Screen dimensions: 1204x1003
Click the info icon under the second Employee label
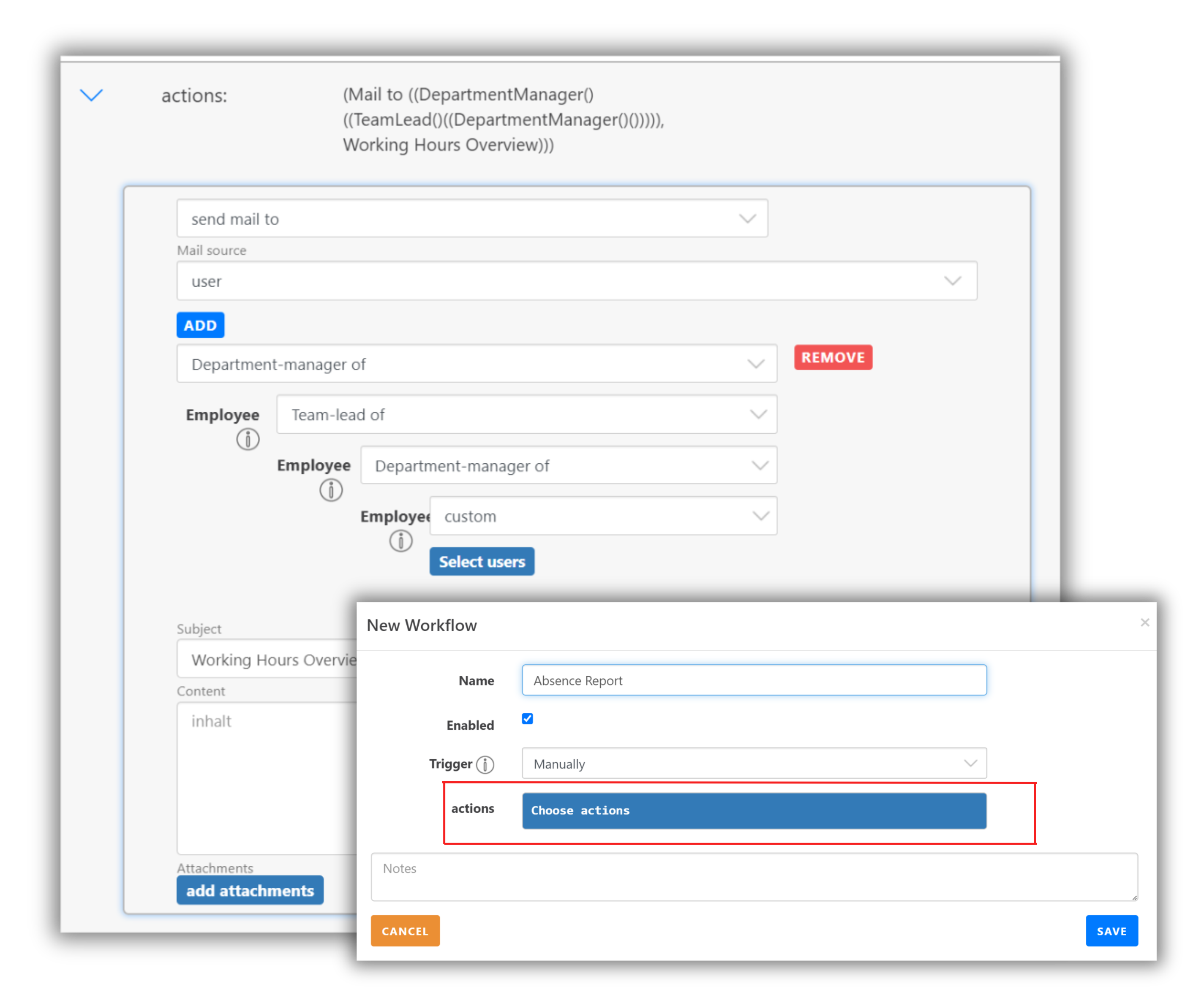click(331, 489)
